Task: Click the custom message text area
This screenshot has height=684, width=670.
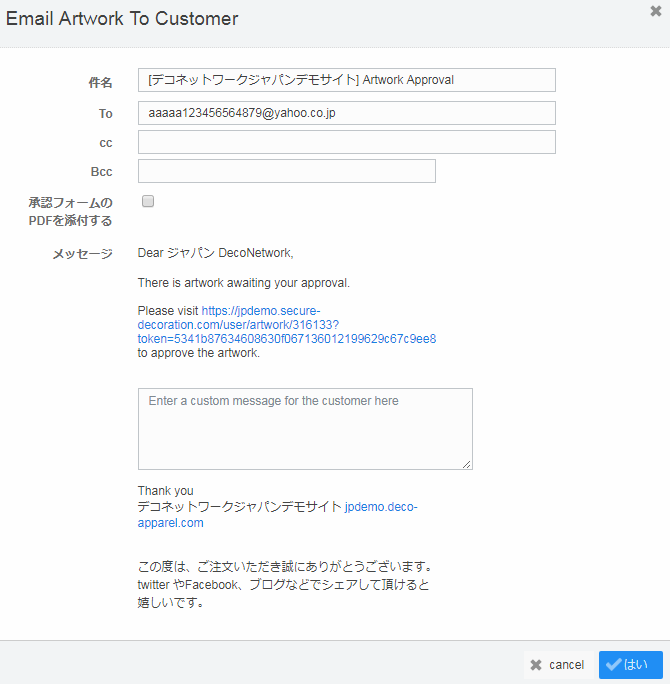Action: coord(305,428)
